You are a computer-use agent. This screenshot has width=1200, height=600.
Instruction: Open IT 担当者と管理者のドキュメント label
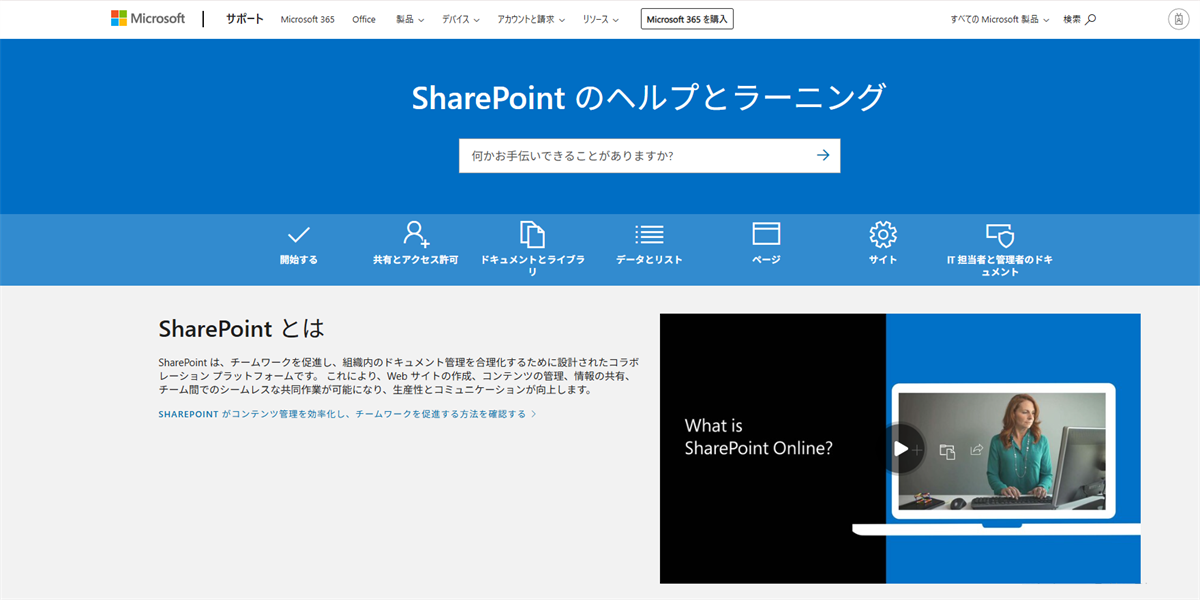[x=1000, y=265]
